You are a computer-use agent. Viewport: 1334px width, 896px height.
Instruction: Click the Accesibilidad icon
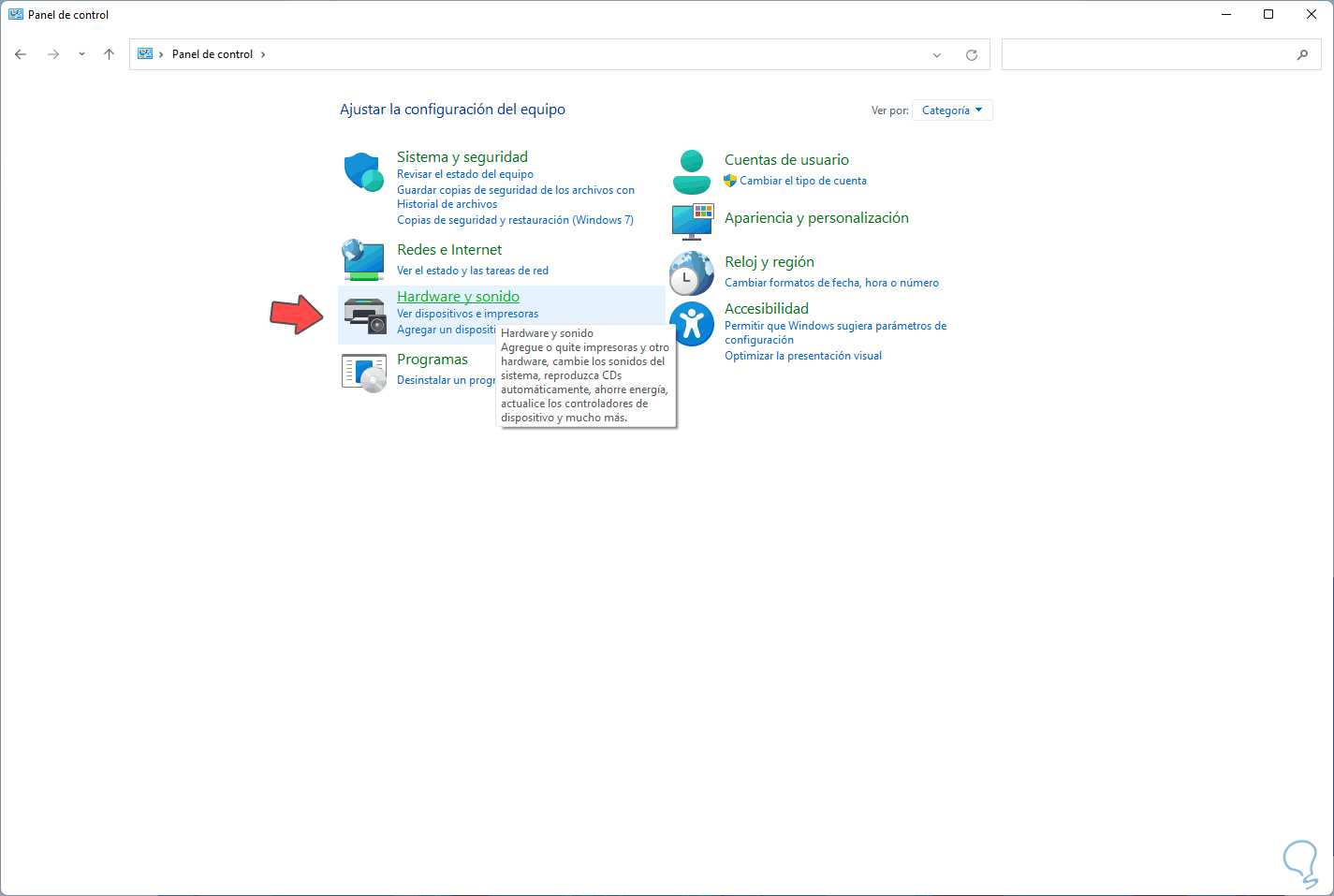[692, 323]
